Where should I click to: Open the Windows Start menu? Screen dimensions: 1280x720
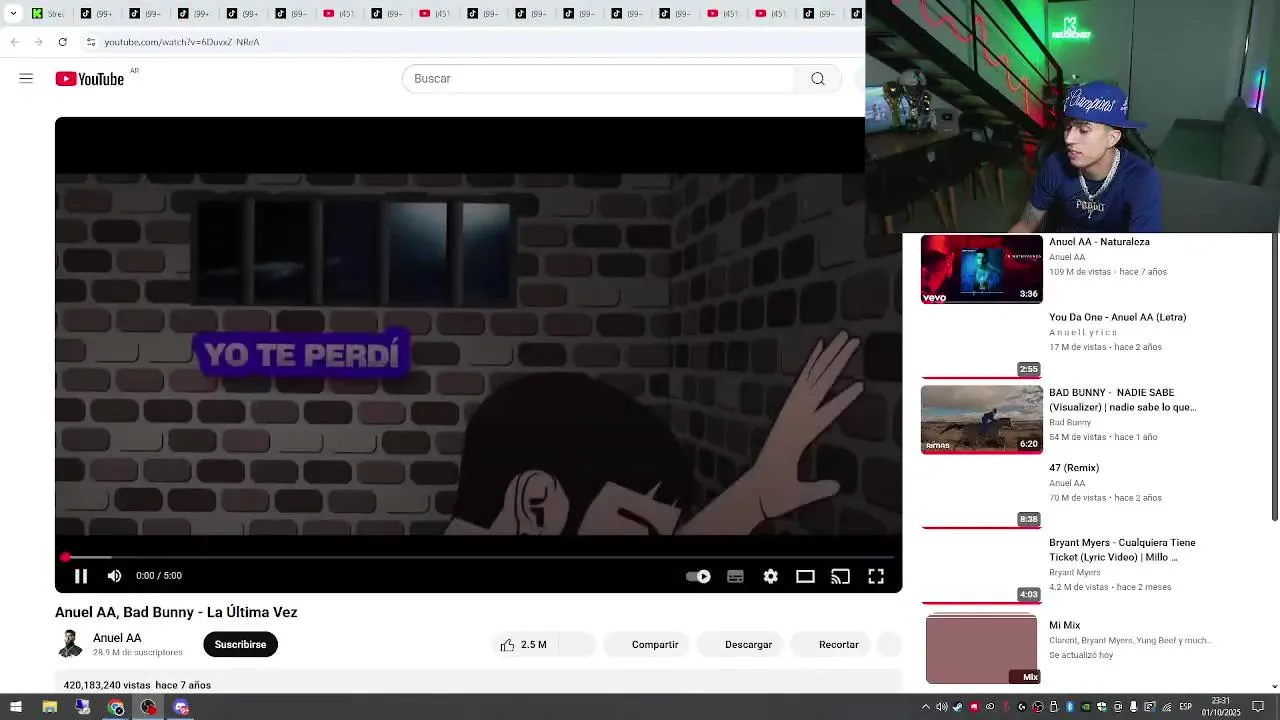click(16, 707)
